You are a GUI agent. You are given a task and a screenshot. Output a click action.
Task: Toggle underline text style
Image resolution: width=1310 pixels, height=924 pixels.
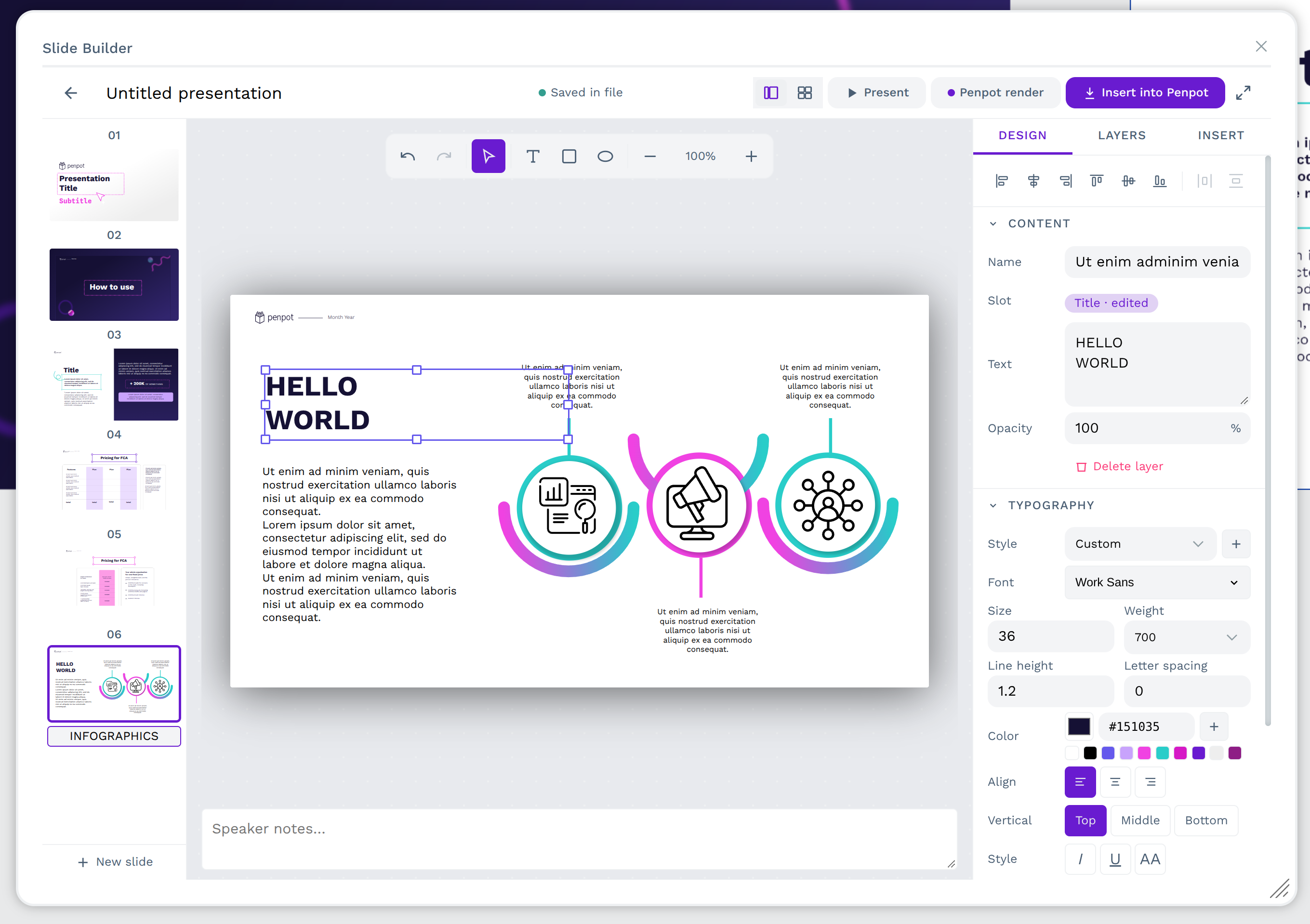[x=1115, y=859]
